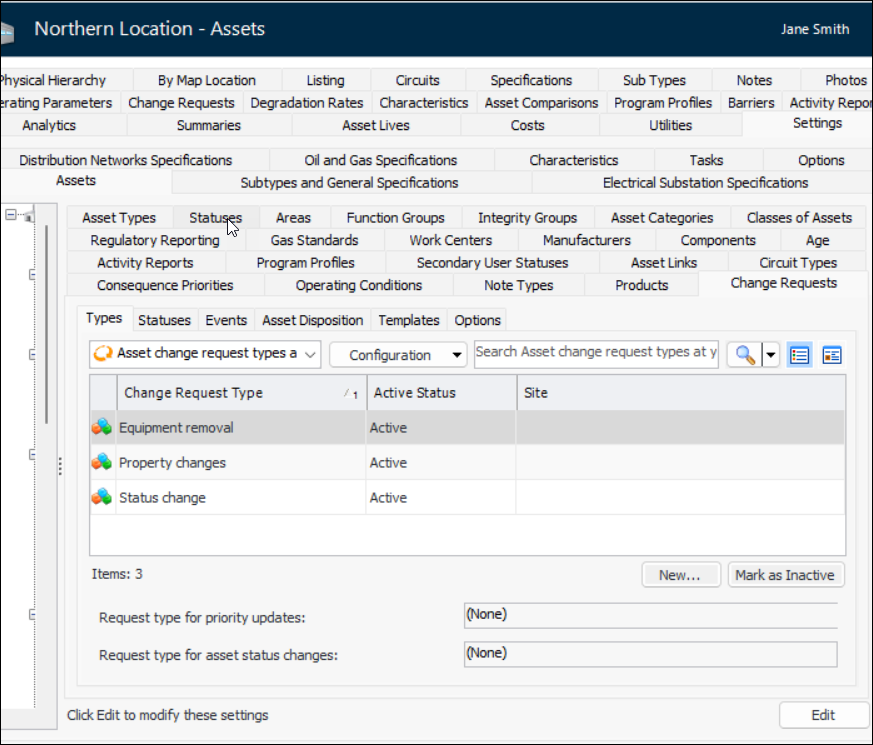Screen dimensions: 873x745
Task: Click the New... button
Action: click(681, 575)
